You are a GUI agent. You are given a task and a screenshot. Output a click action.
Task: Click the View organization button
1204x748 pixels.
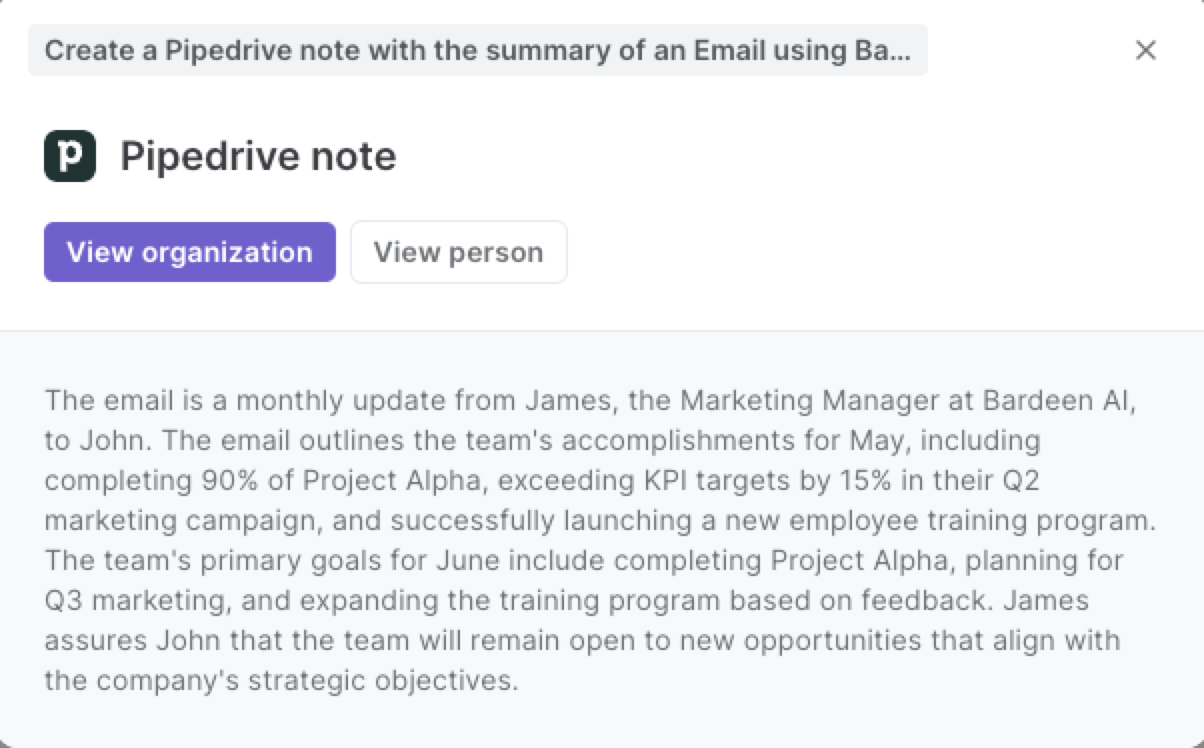coord(189,252)
